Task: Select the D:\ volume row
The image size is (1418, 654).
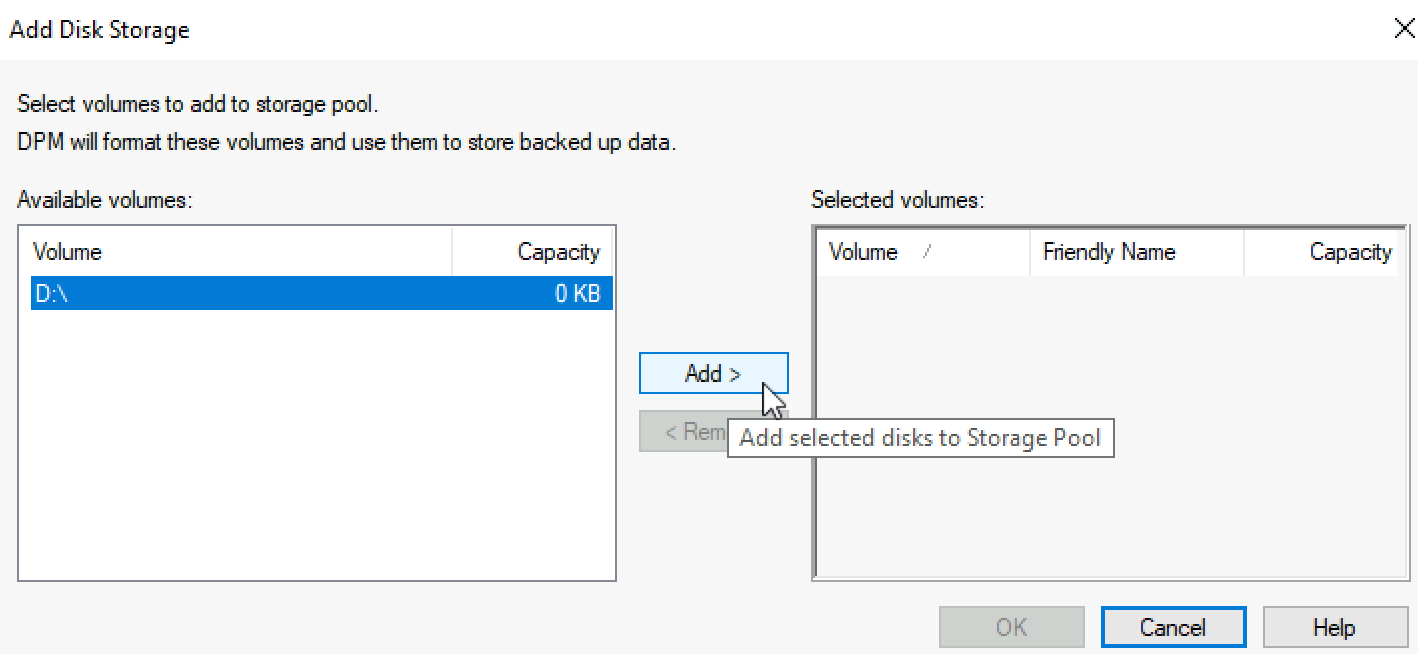Action: click(x=322, y=293)
